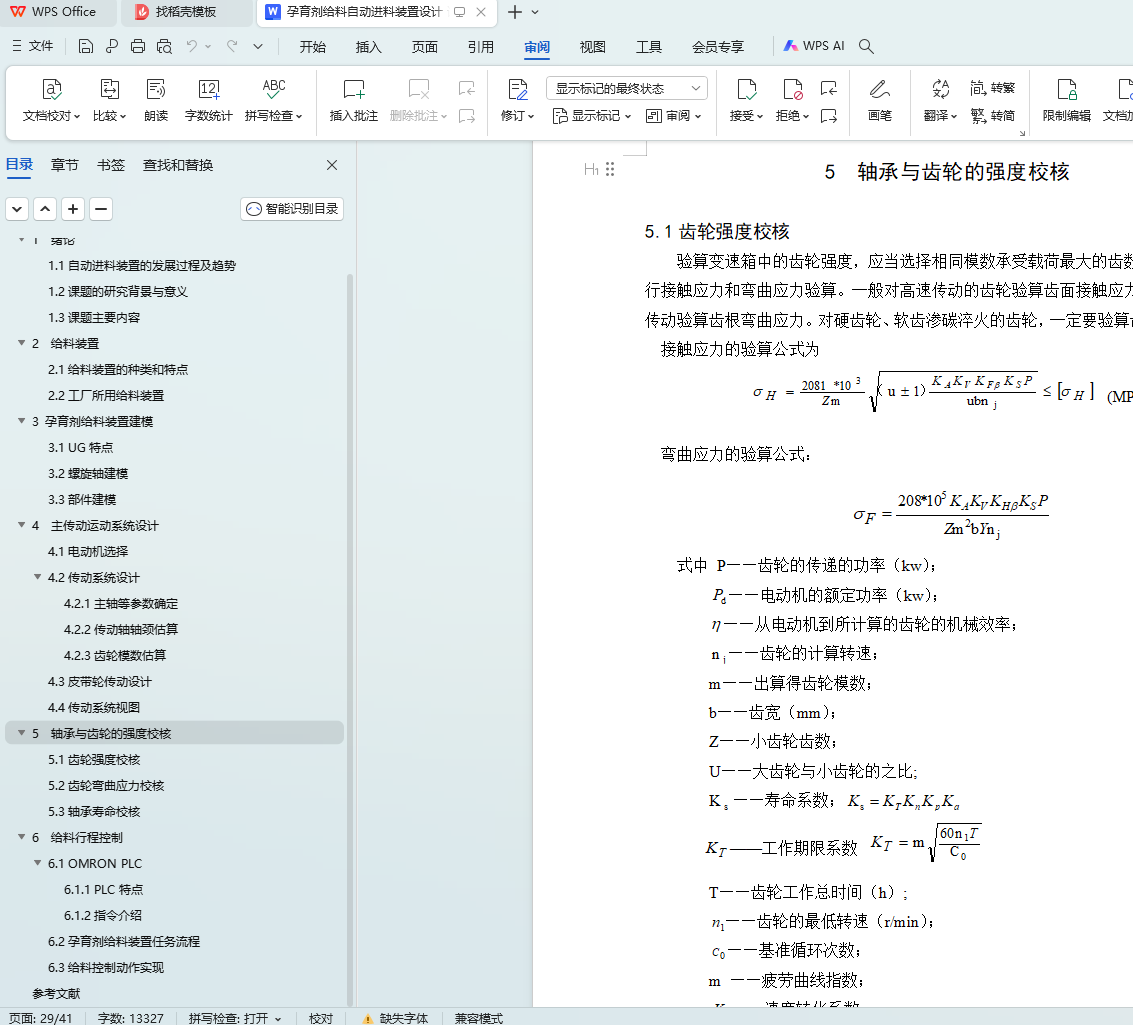Collapse the 4.2 传动系统设计 tree node
The image size is (1133, 1025).
[38, 576]
